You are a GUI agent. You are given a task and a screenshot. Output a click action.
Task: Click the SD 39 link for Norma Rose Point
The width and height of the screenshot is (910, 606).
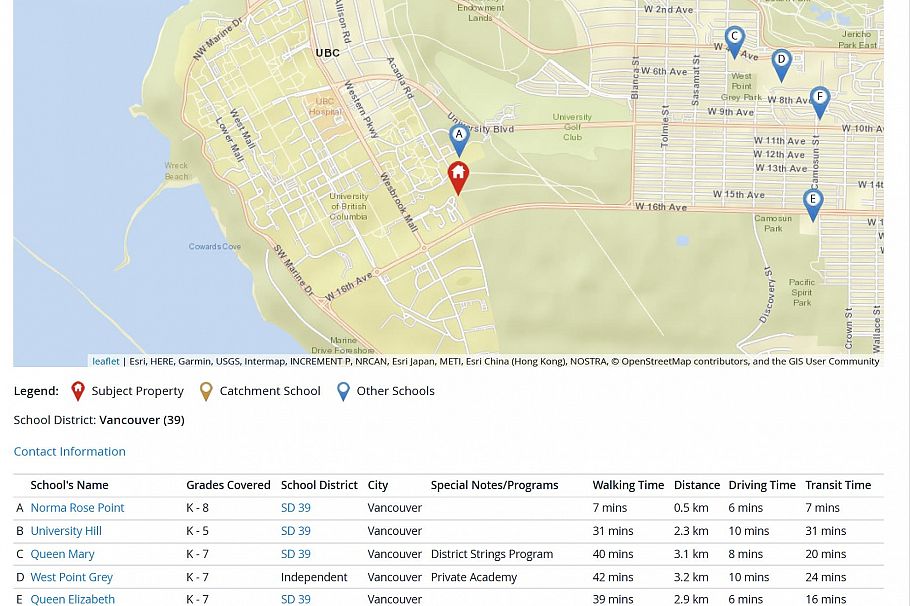coord(295,507)
